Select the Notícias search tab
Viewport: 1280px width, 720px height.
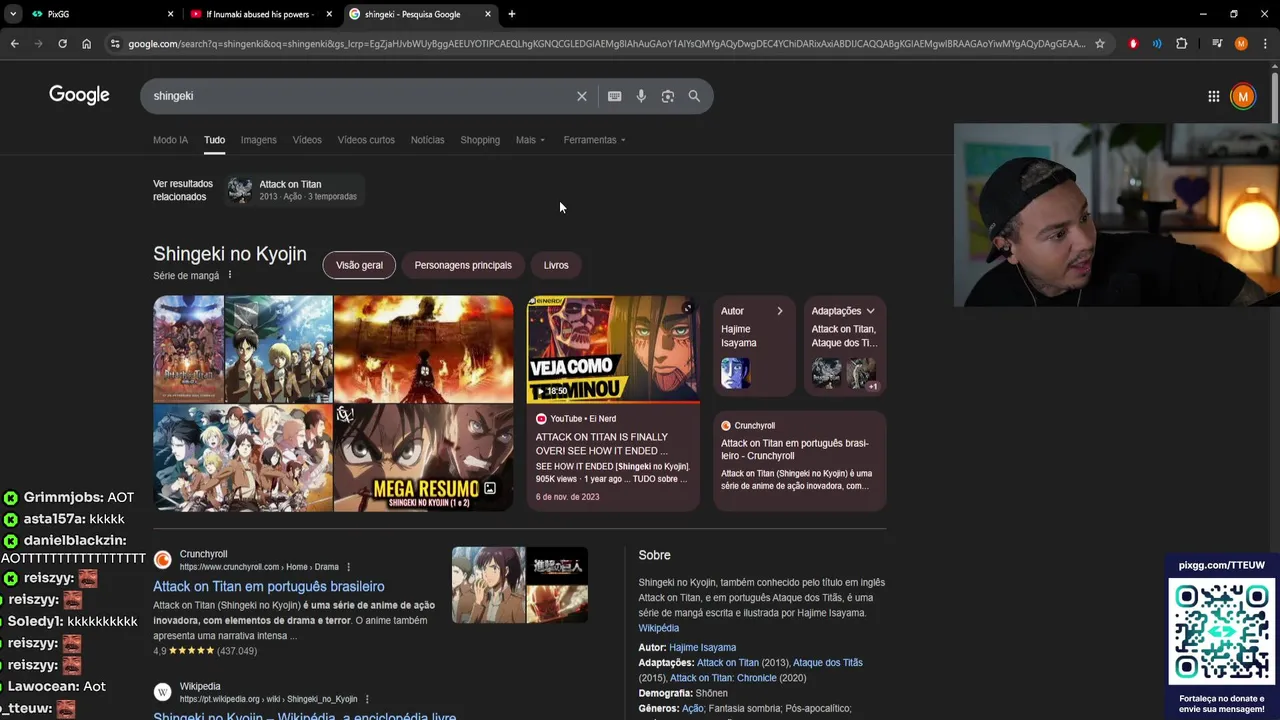pos(427,140)
